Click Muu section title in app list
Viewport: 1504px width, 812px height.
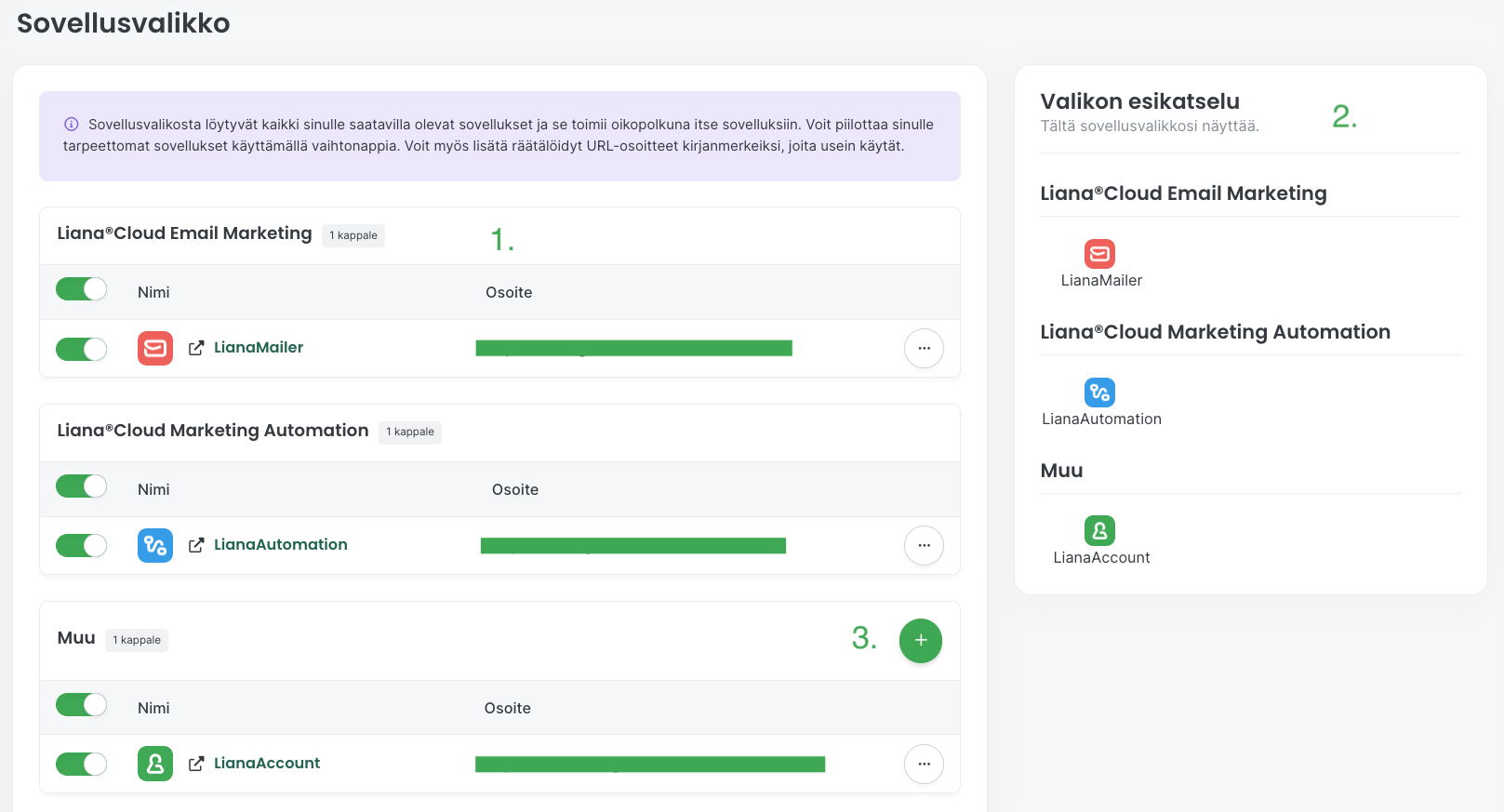(76, 638)
